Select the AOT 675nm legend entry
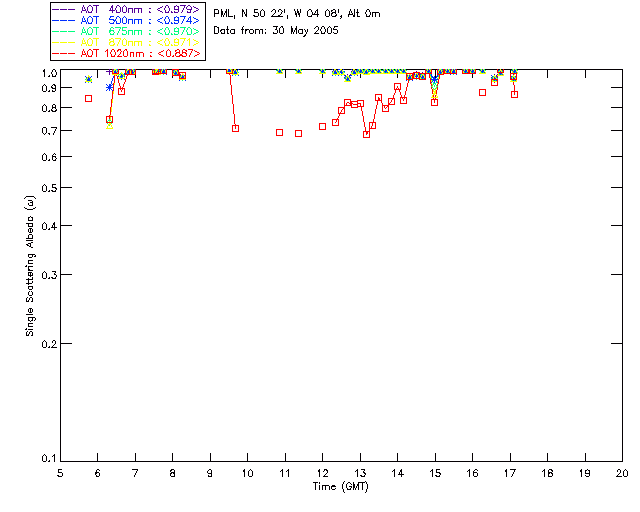 point(126,31)
